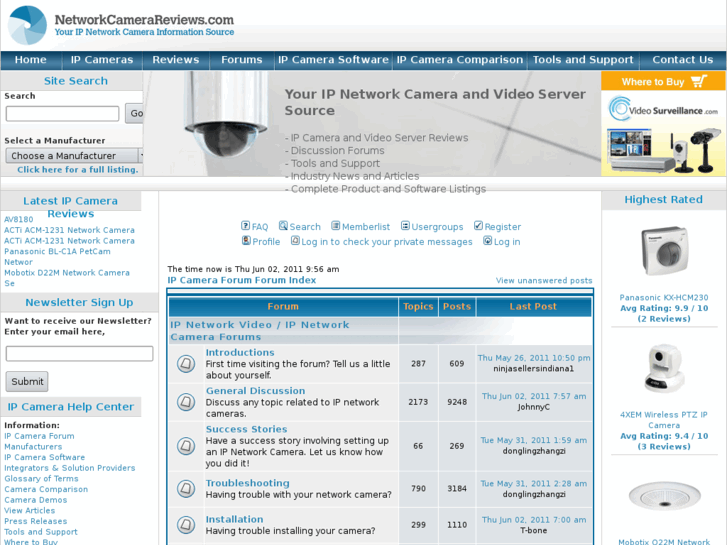Open the Reviews menu item
Viewport: 727px width, 545px height.
(x=176, y=60)
